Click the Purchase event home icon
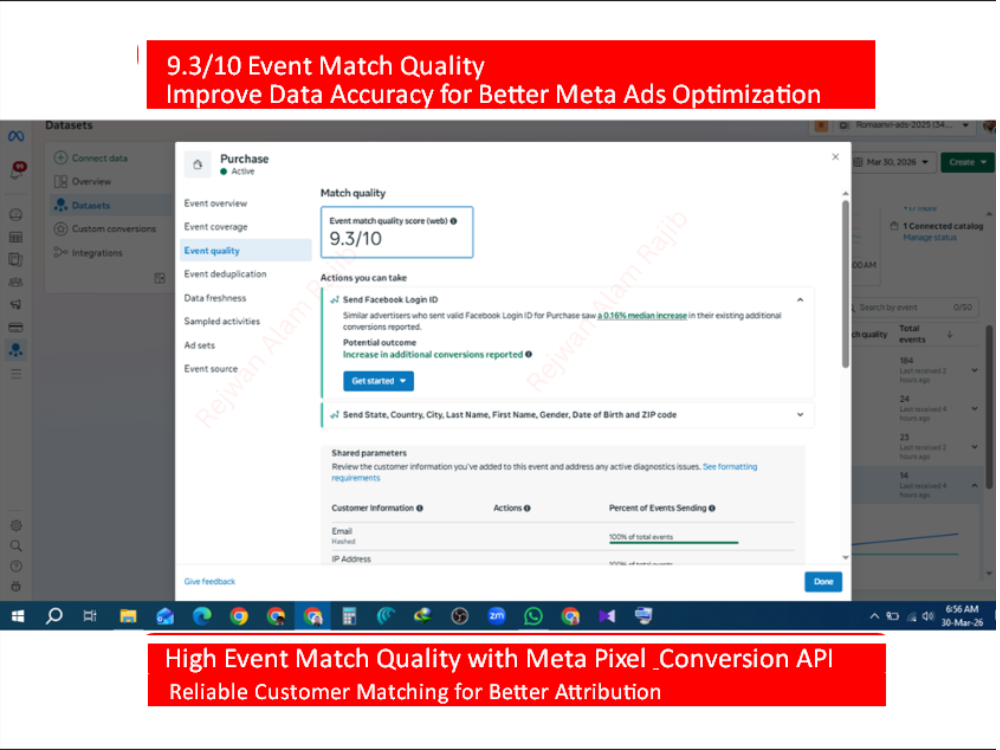Image resolution: width=1000 pixels, height=750 pixels. coord(198,164)
